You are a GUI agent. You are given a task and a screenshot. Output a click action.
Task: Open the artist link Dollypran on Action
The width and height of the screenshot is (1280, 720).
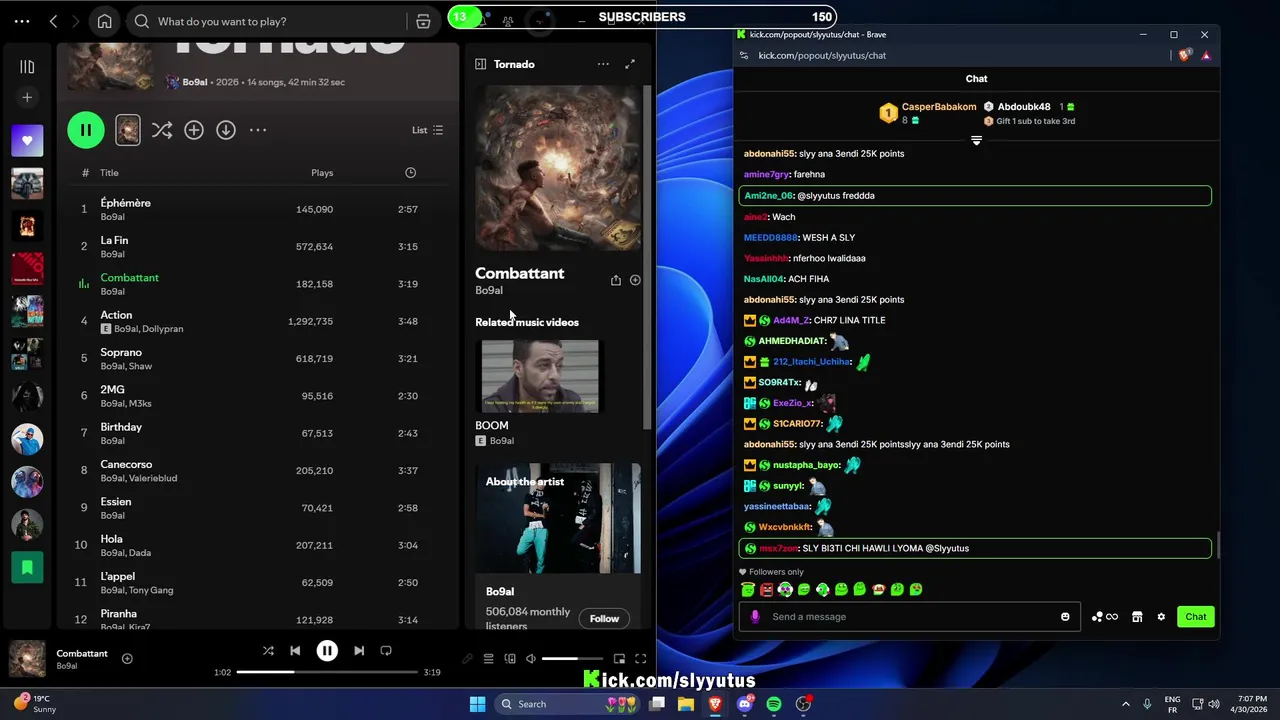point(163,329)
